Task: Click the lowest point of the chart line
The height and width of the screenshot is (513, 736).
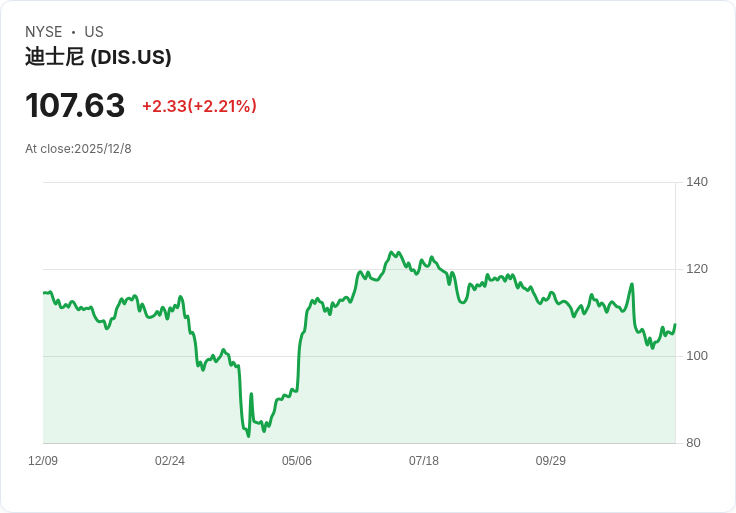Action: coord(248,436)
